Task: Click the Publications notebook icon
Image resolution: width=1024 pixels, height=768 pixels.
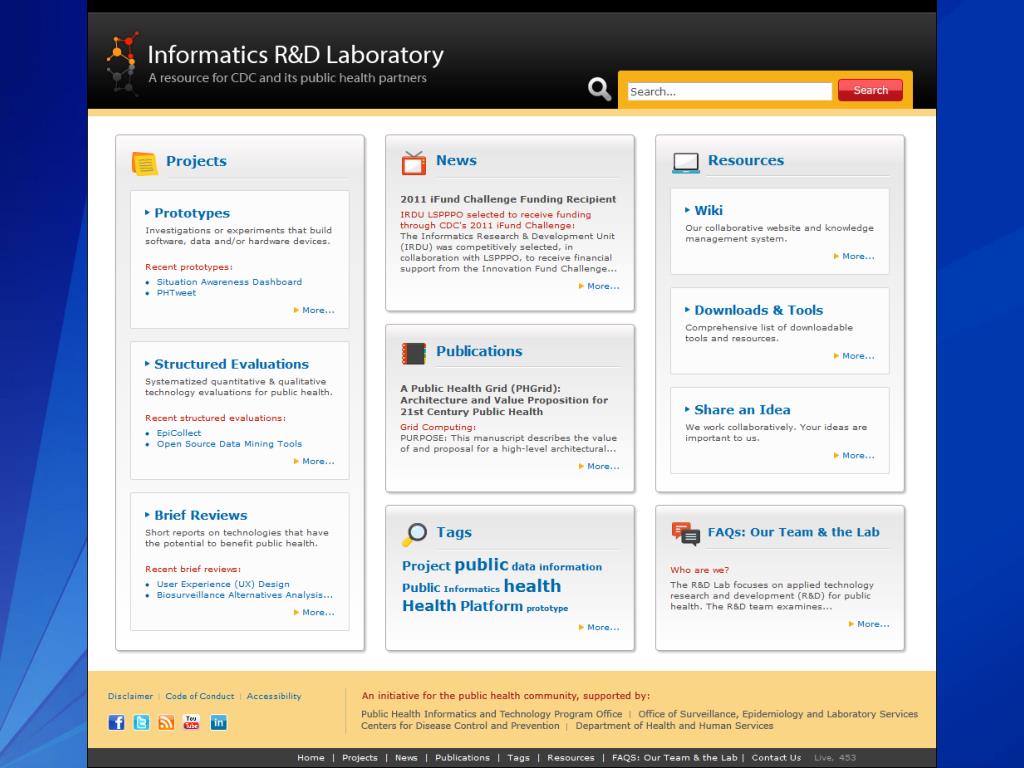Action: [x=413, y=353]
